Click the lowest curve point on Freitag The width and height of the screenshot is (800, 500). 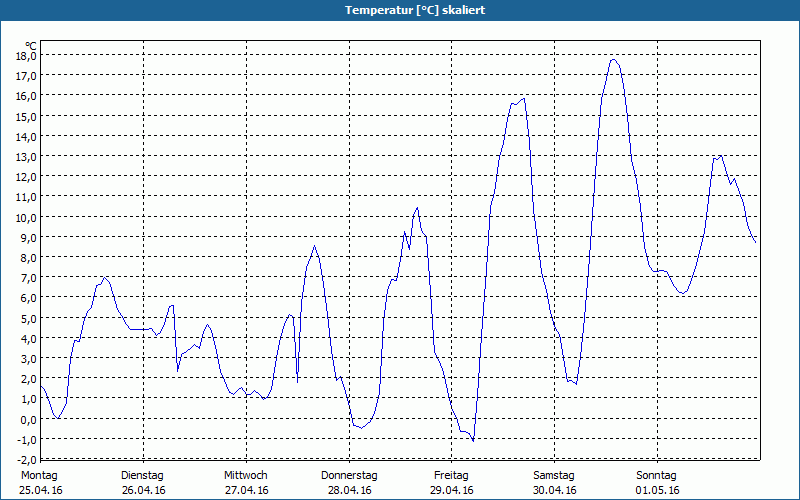[x=473, y=441]
